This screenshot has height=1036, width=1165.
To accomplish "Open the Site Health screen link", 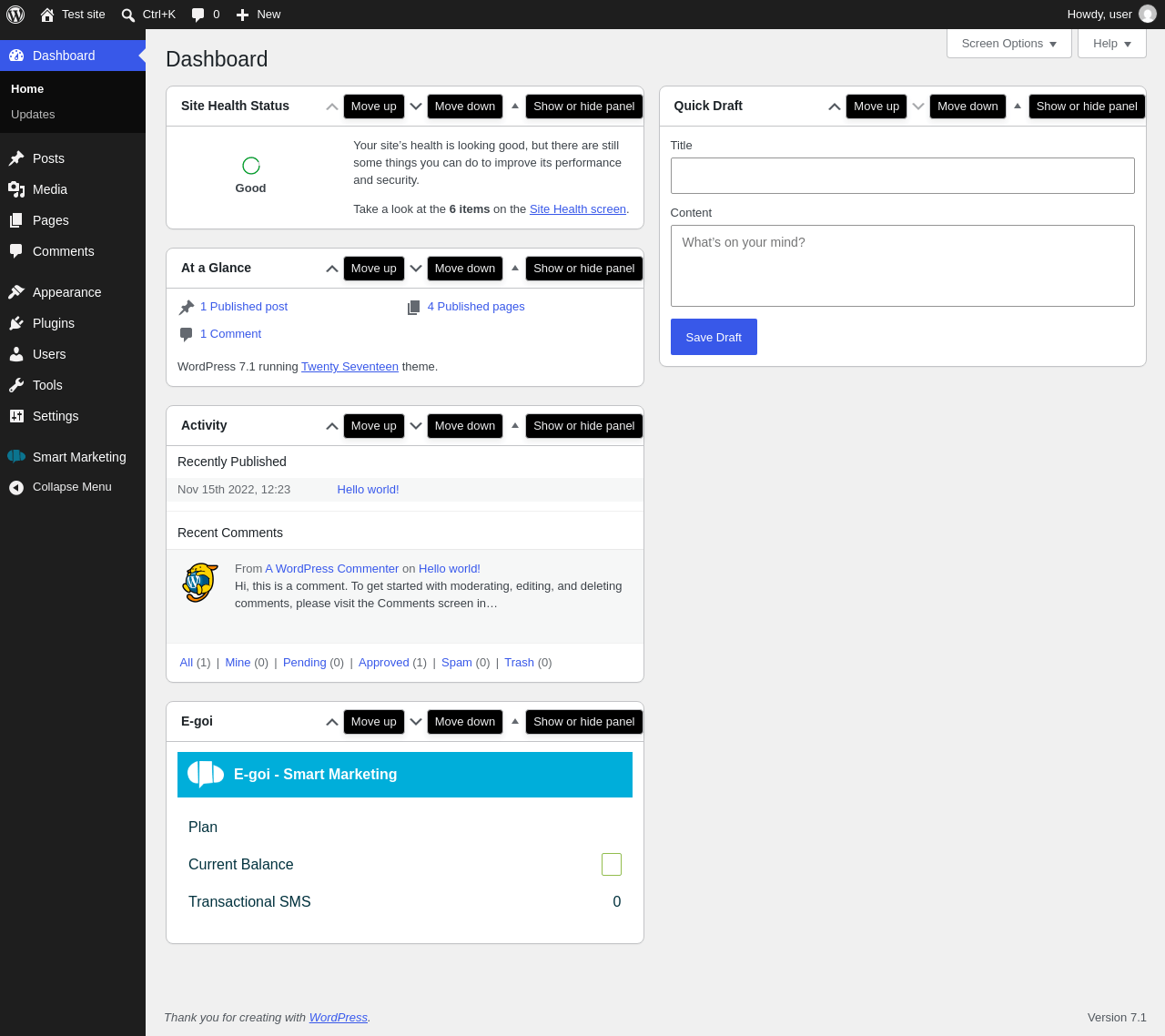I will pyautogui.click(x=578, y=209).
